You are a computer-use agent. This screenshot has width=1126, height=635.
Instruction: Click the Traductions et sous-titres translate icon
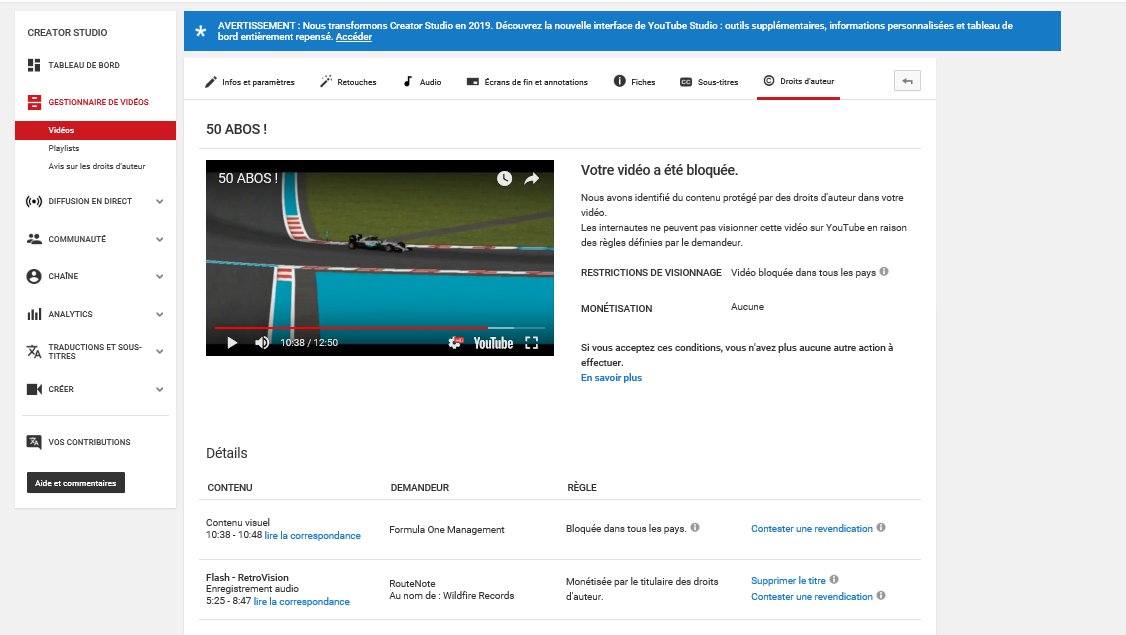[34, 351]
